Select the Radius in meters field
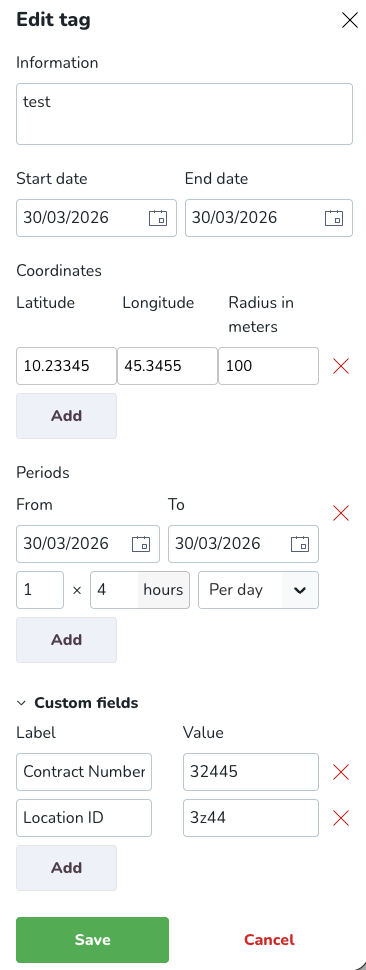 tap(268, 366)
